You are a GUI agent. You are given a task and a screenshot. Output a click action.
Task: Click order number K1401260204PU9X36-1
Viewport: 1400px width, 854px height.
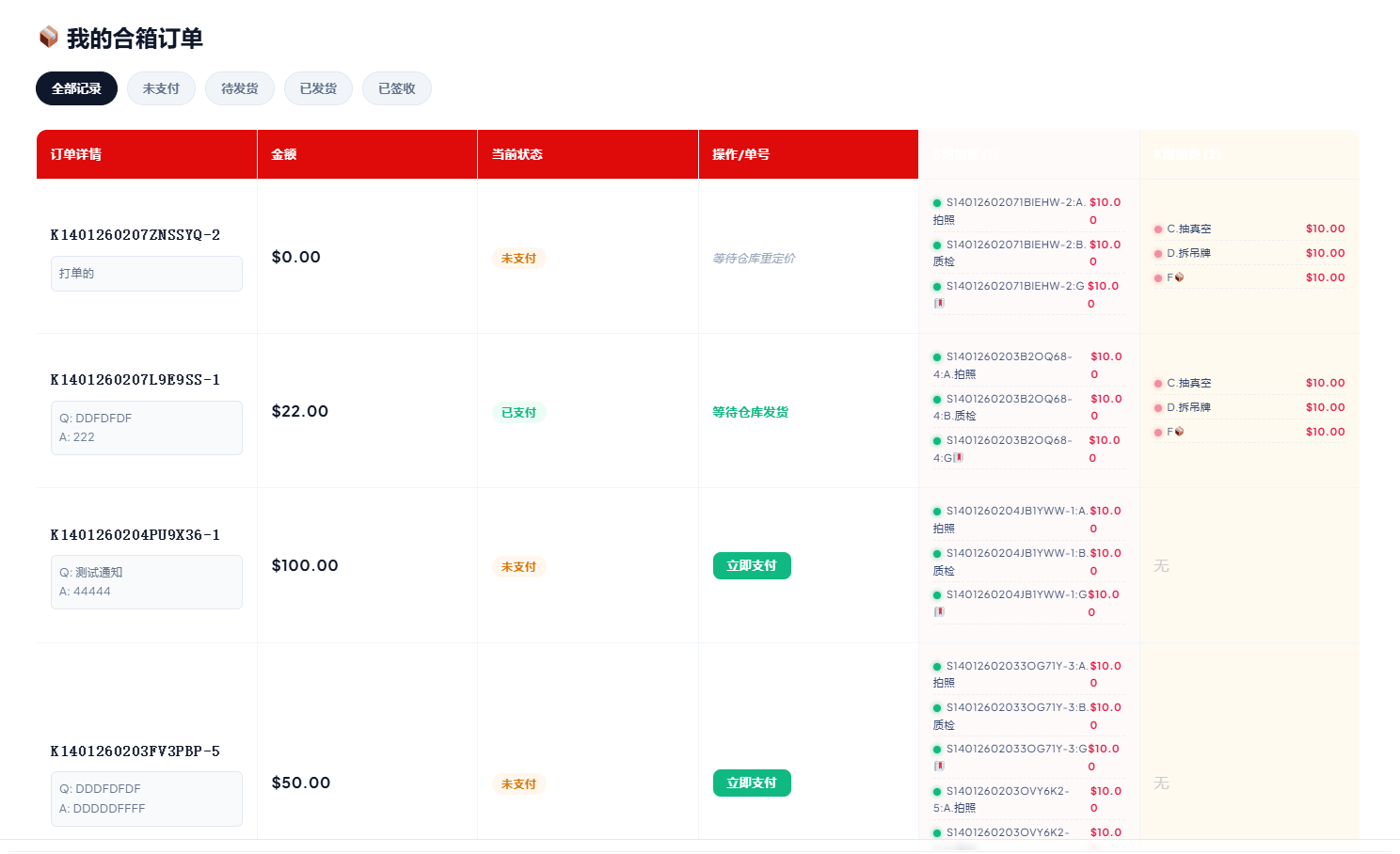(135, 535)
